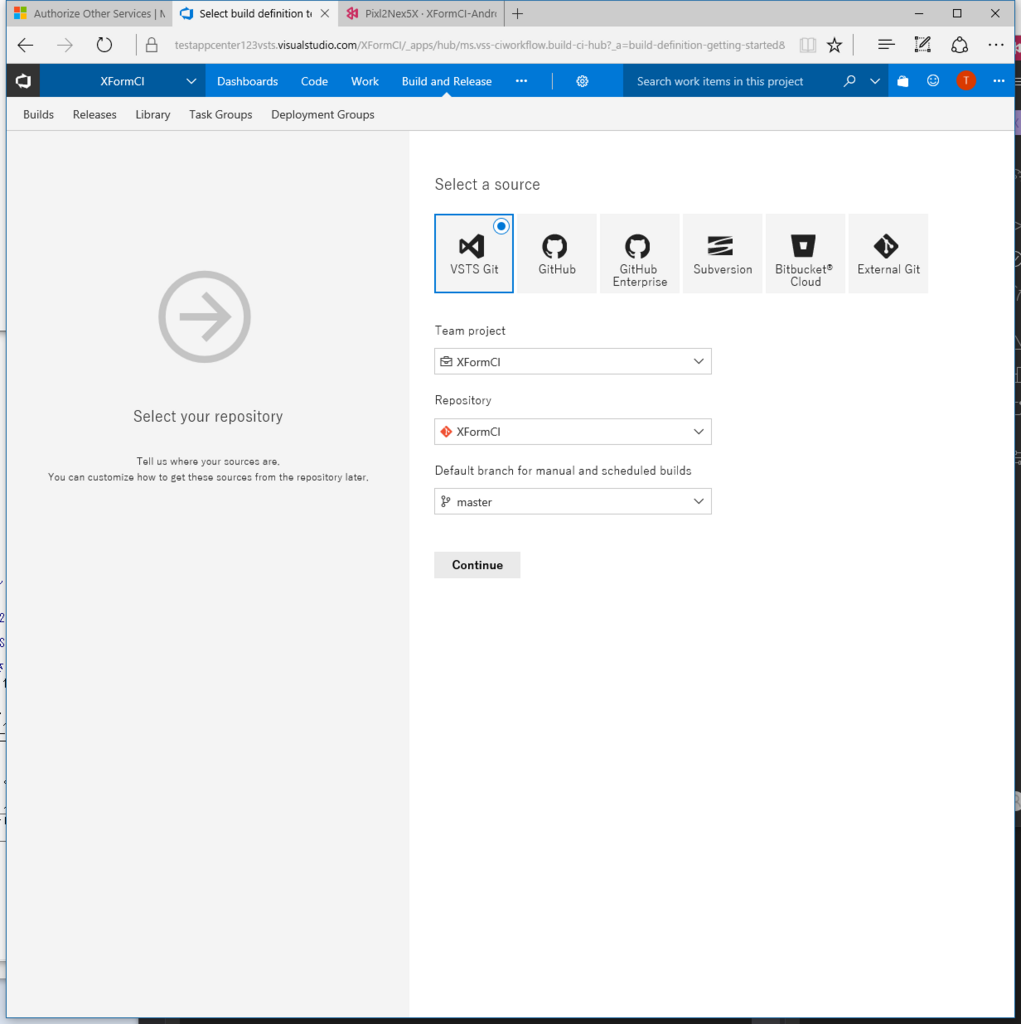Click the large arrow repository graphic
This screenshot has height=1024, width=1021.
[204, 317]
